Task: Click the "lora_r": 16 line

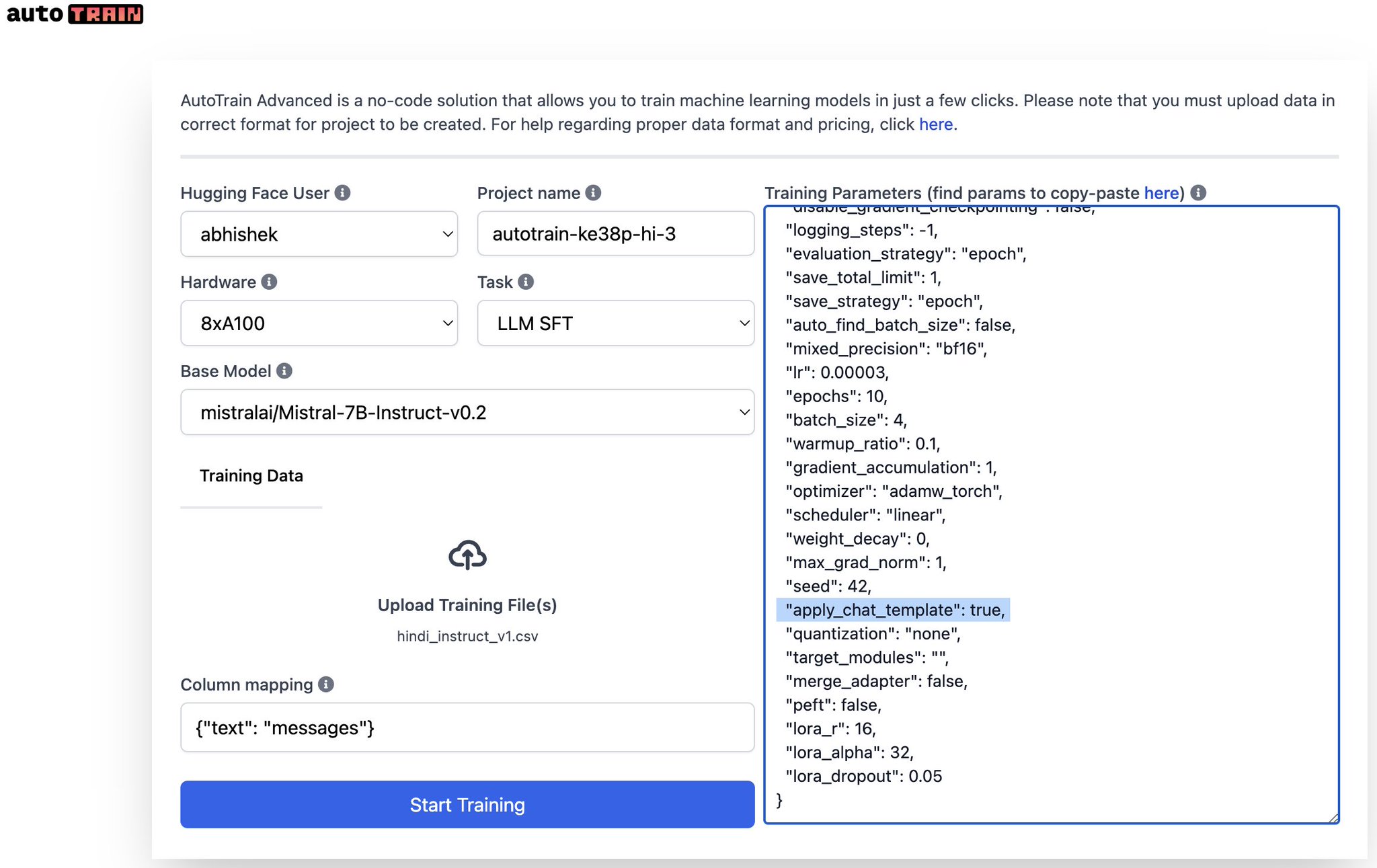Action: 830,729
